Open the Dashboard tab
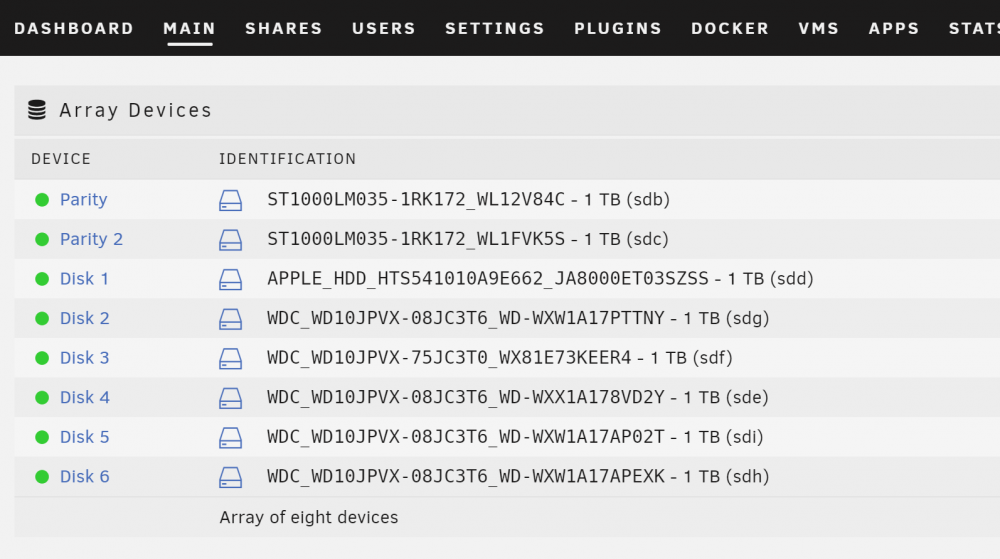The width and height of the screenshot is (1000, 559). [74, 29]
